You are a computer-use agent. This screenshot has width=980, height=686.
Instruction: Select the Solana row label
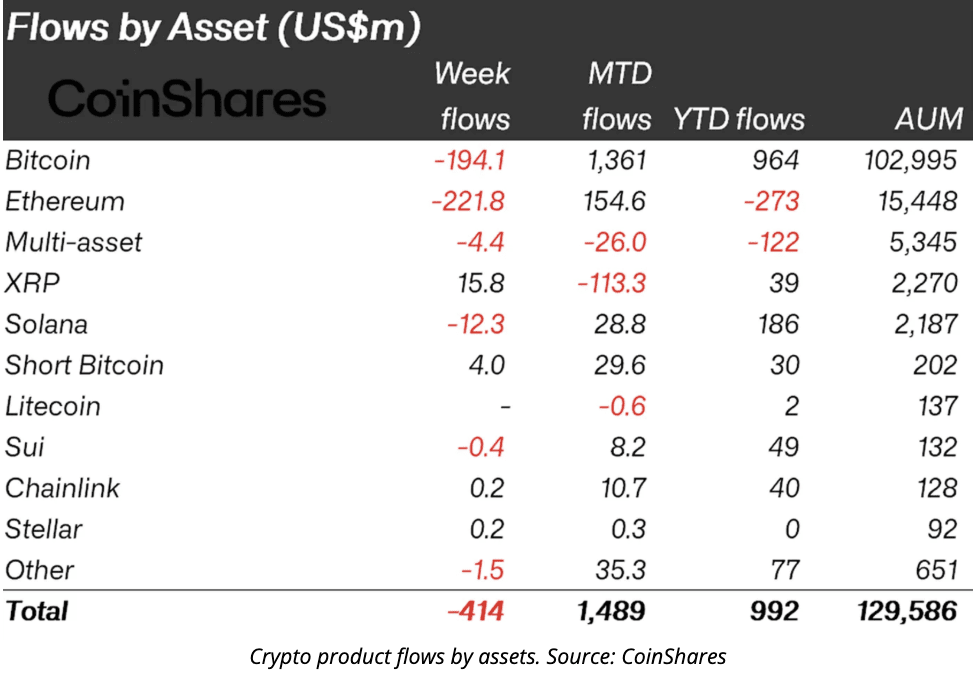point(46,324)
